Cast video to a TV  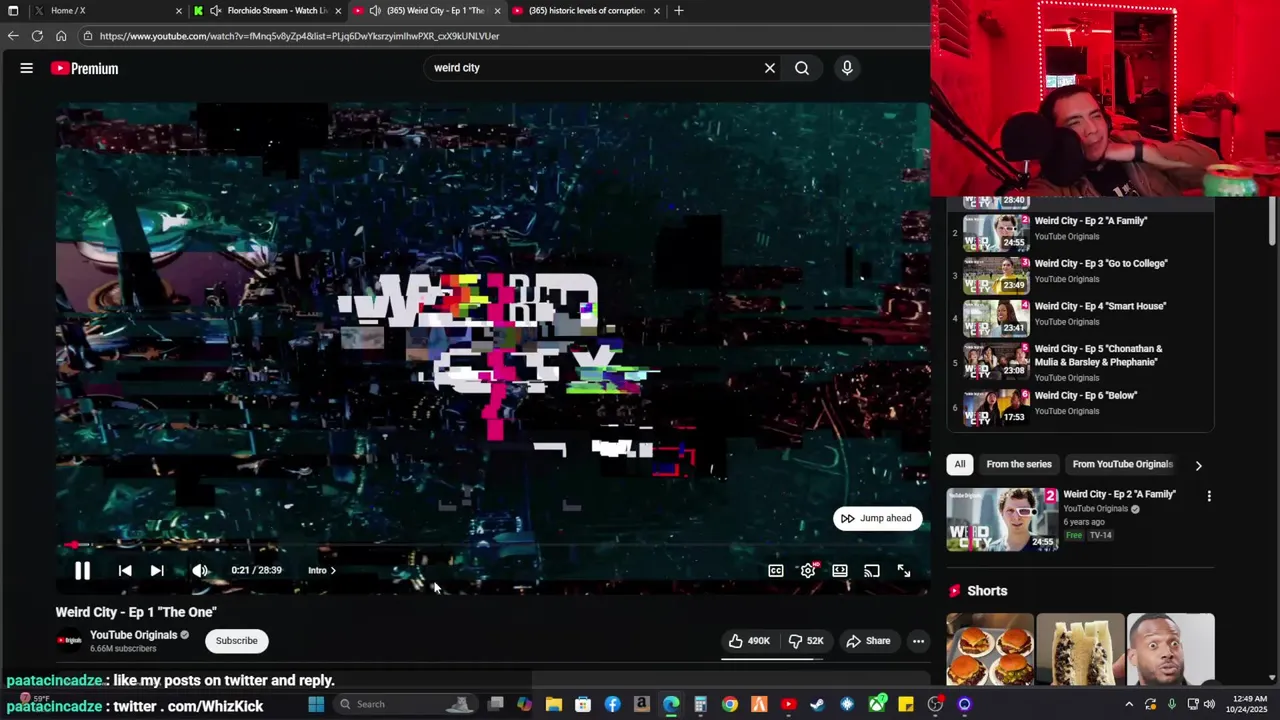[x=872, y=570]
